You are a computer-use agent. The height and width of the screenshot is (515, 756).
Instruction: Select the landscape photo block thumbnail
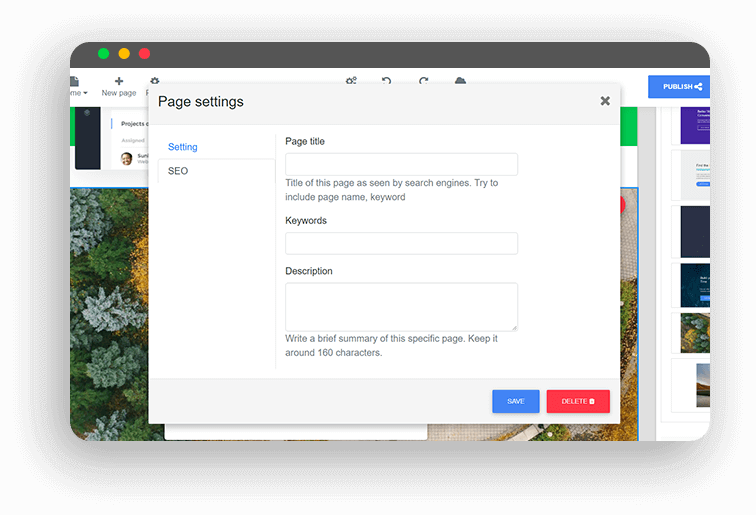(x=703, y=385)
